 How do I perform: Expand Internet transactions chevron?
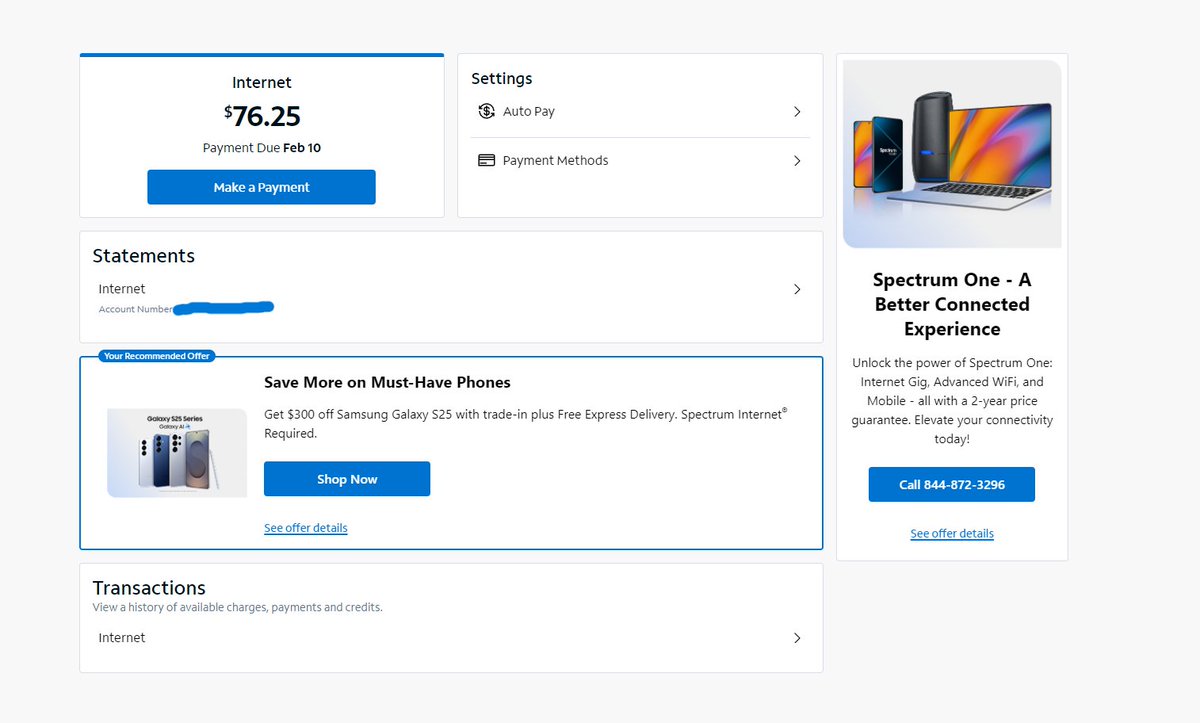[797, 638]
